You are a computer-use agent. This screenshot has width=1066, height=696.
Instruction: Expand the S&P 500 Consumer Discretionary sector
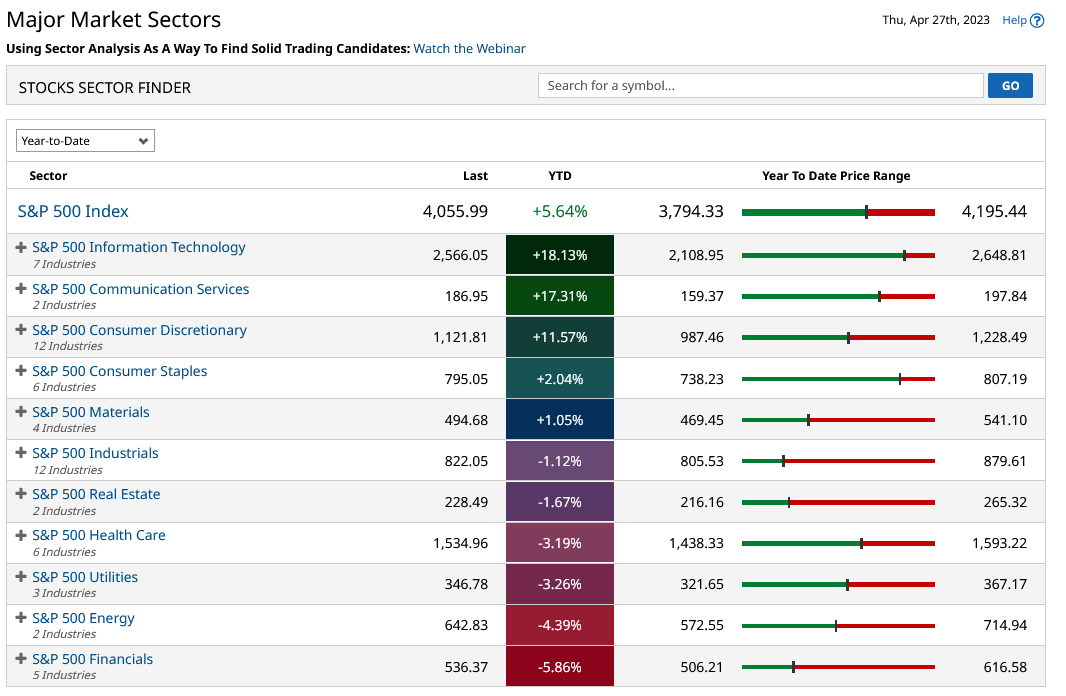pos(21,330)
